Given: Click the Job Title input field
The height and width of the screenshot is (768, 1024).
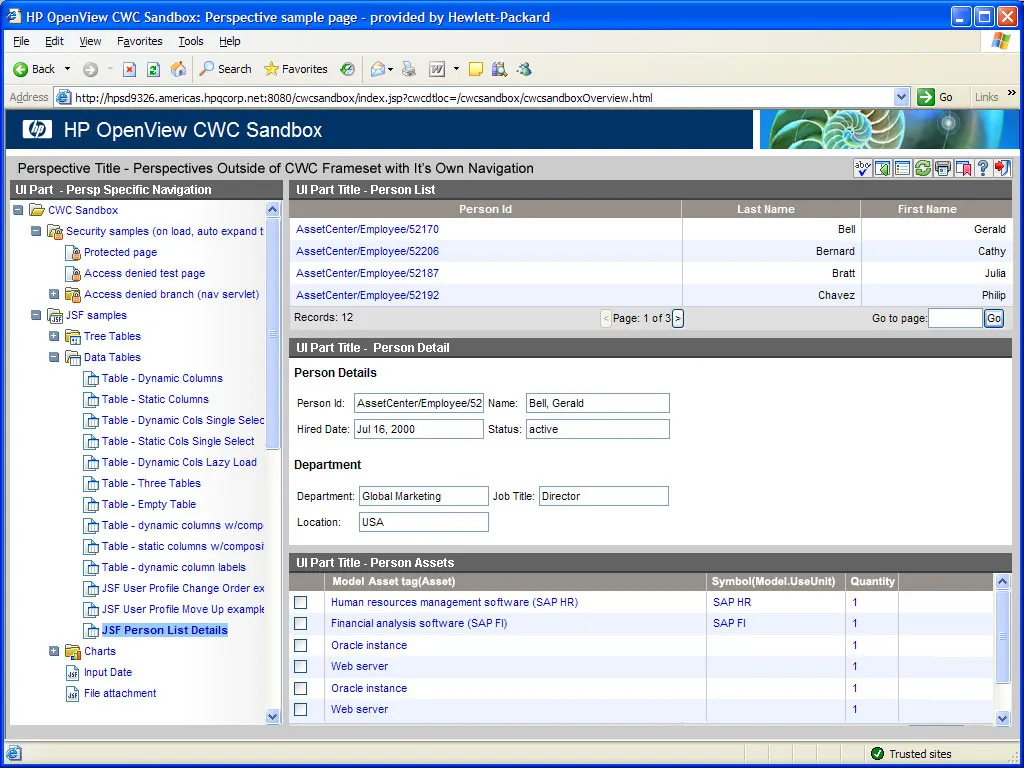Looking at the screenshot, I should click(603, 496).
